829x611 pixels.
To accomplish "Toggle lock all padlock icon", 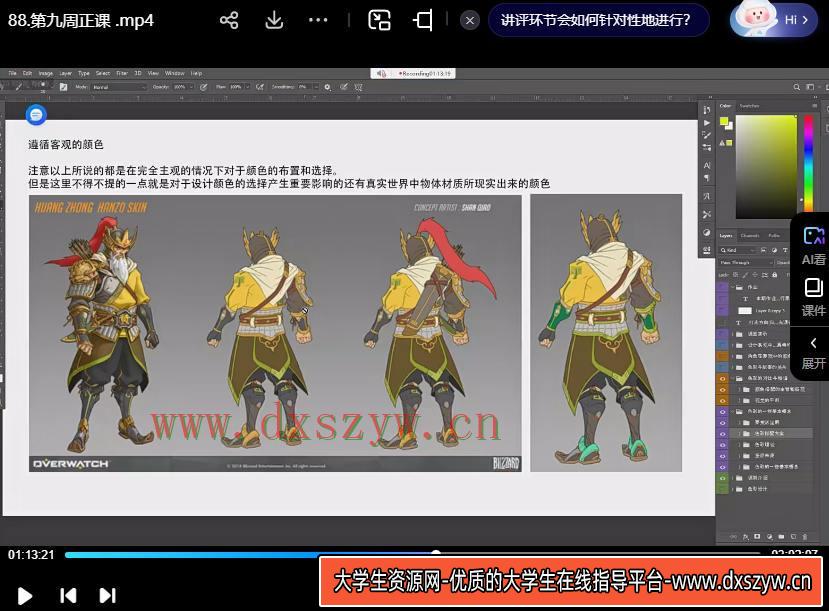I will click(x=774, y=275).
